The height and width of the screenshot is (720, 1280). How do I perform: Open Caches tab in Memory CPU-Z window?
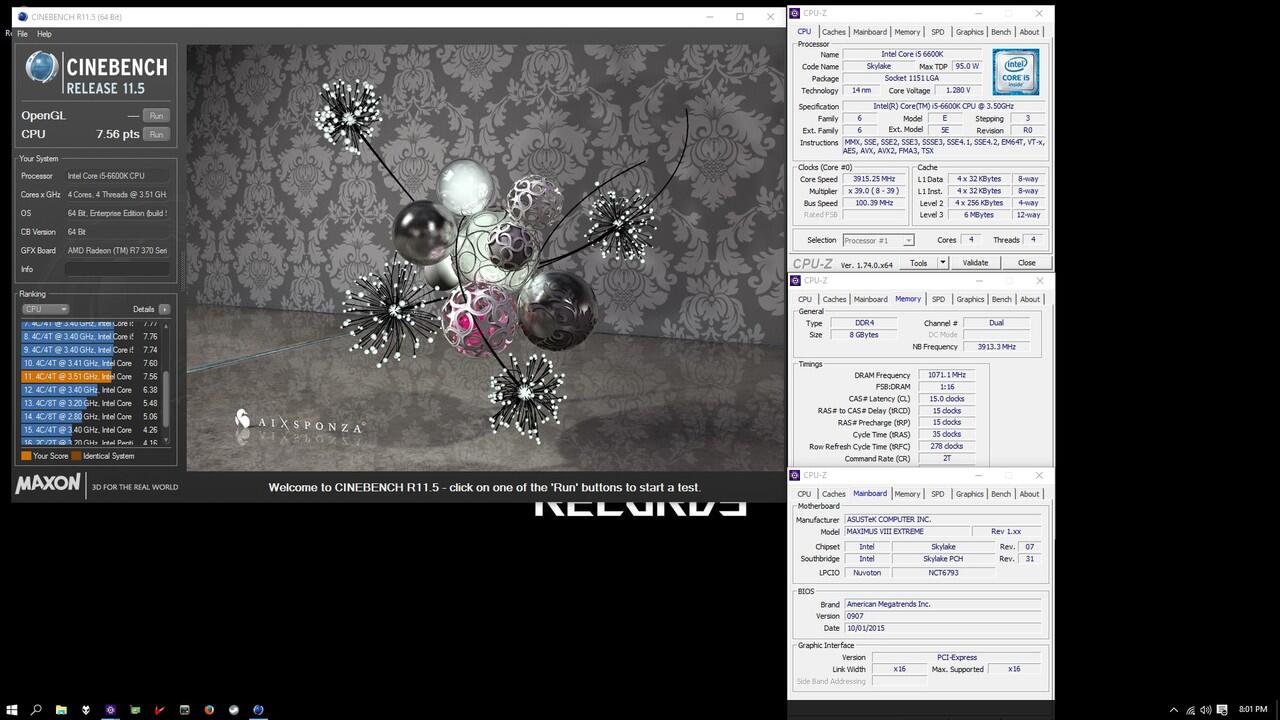point(834,299)
